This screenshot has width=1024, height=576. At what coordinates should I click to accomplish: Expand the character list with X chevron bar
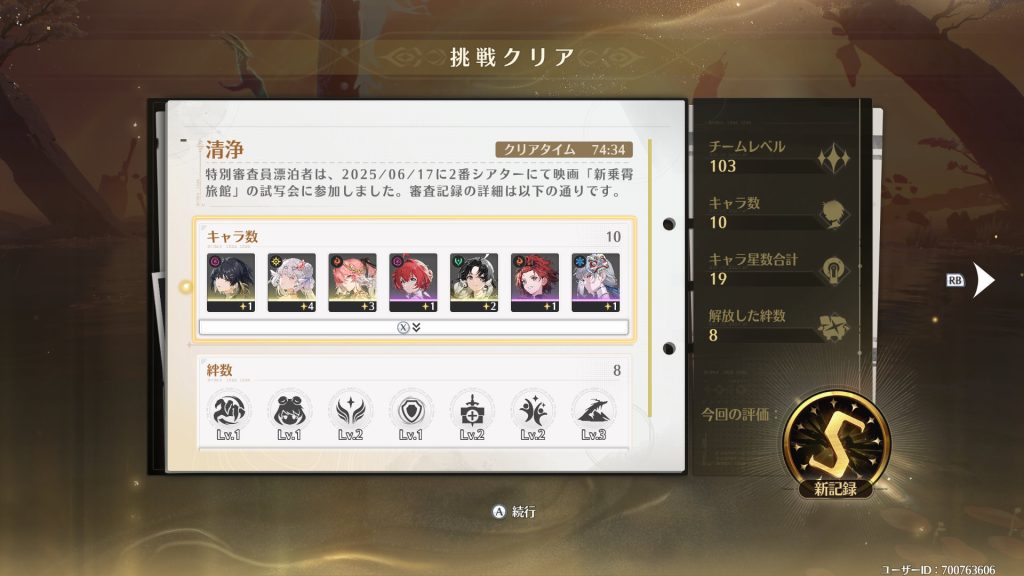413,327
